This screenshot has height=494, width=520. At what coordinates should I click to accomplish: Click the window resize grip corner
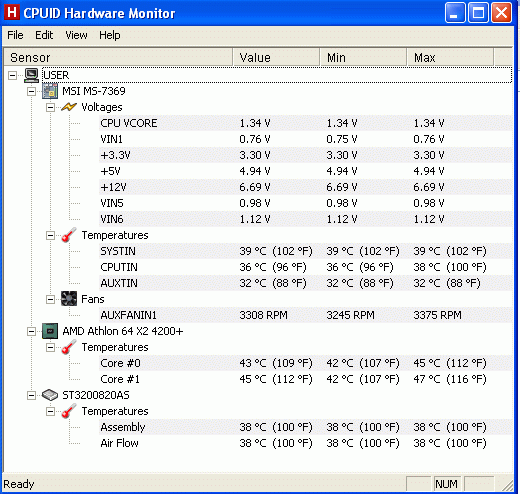[x=507, y=485]
